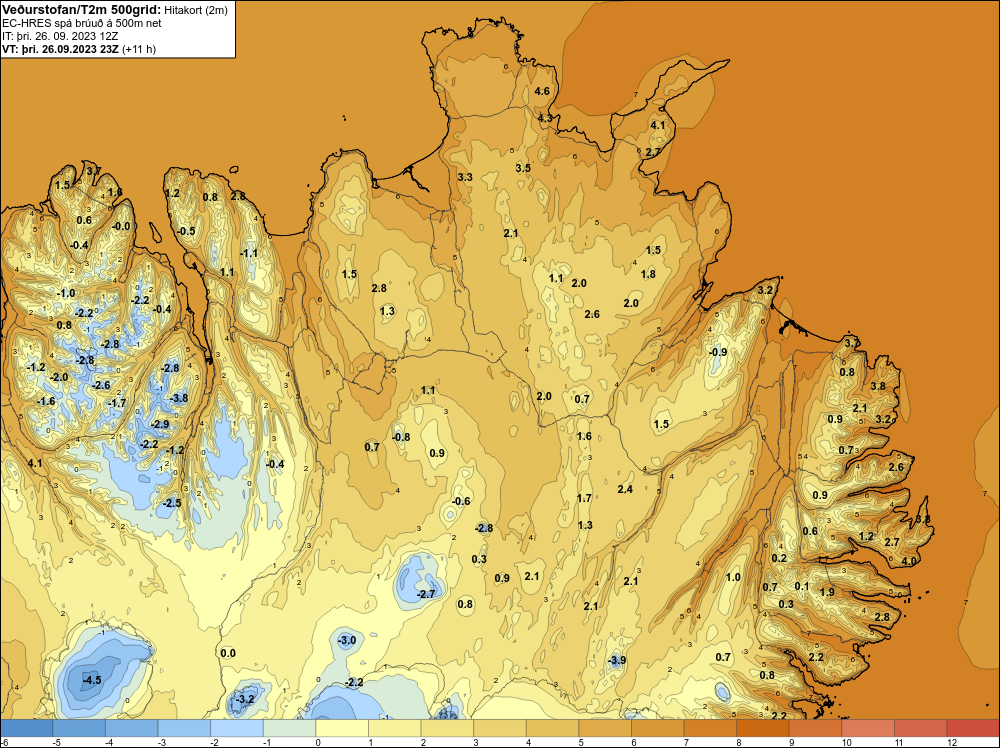Select the red swatch right of the 12 label
Image resolution: width=1000 pixels, height=748 pixels.
point(973,728)
